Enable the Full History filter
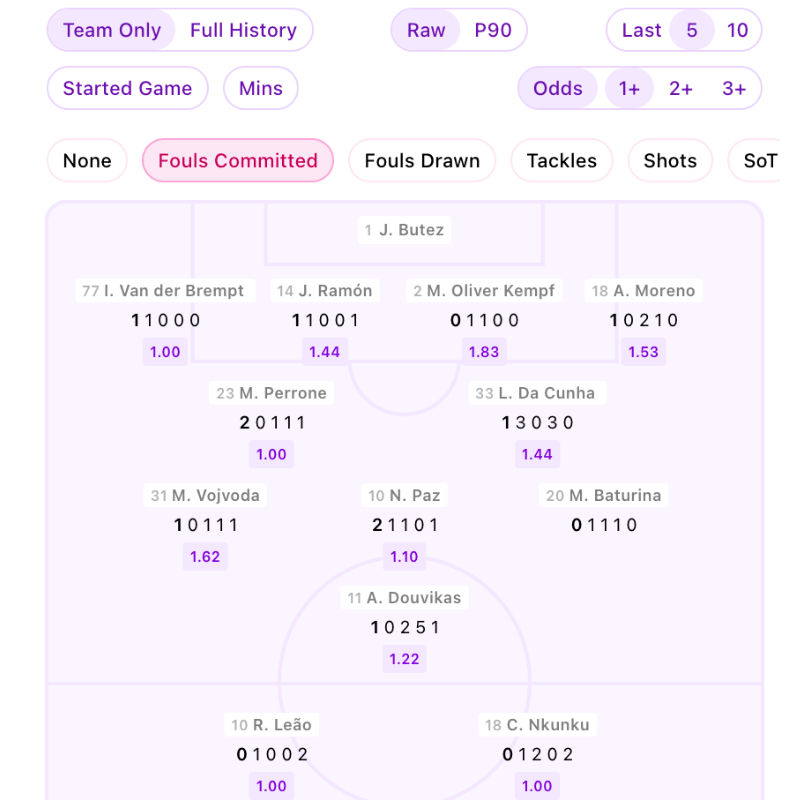Screen dimensions: 800x800 point(245,30)
